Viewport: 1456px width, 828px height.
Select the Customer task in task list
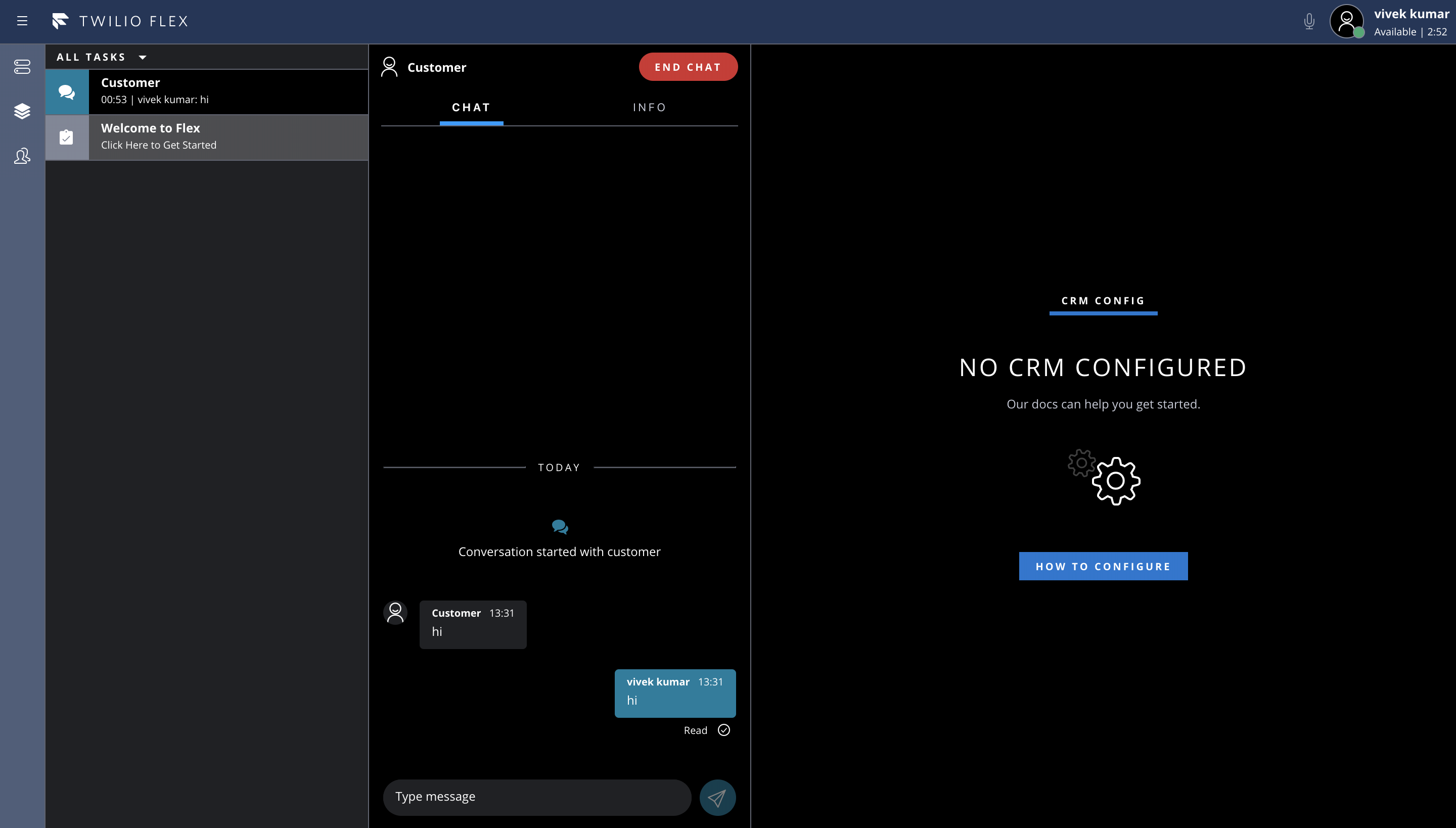207,92
